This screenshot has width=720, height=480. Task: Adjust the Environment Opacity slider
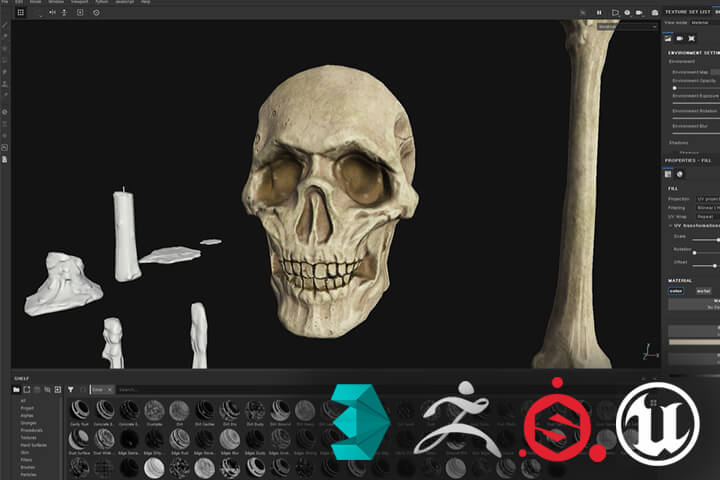click(696, 88)
